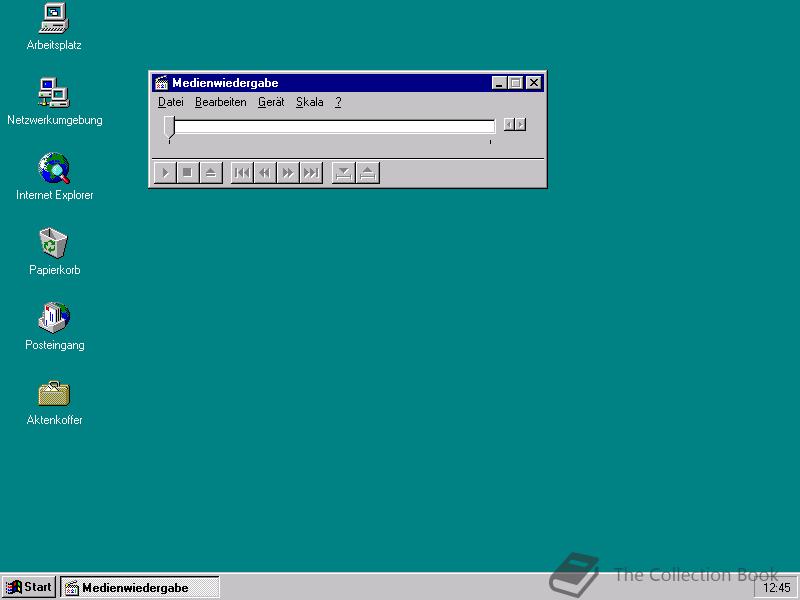Minimize the Medienwiedergabe window

pos(499,83)
